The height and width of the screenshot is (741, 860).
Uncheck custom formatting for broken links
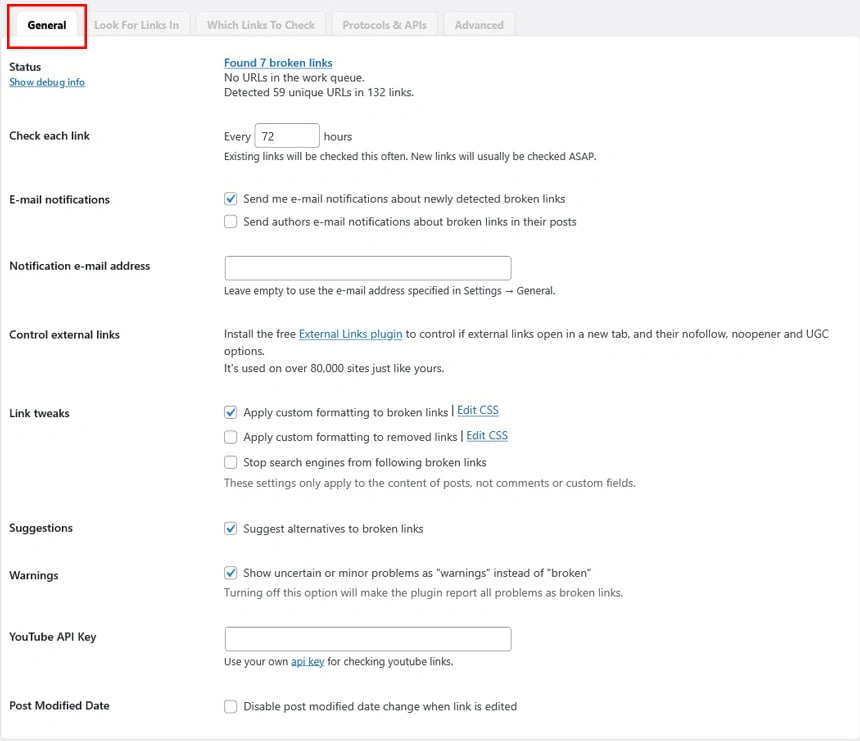pos(231,412)
